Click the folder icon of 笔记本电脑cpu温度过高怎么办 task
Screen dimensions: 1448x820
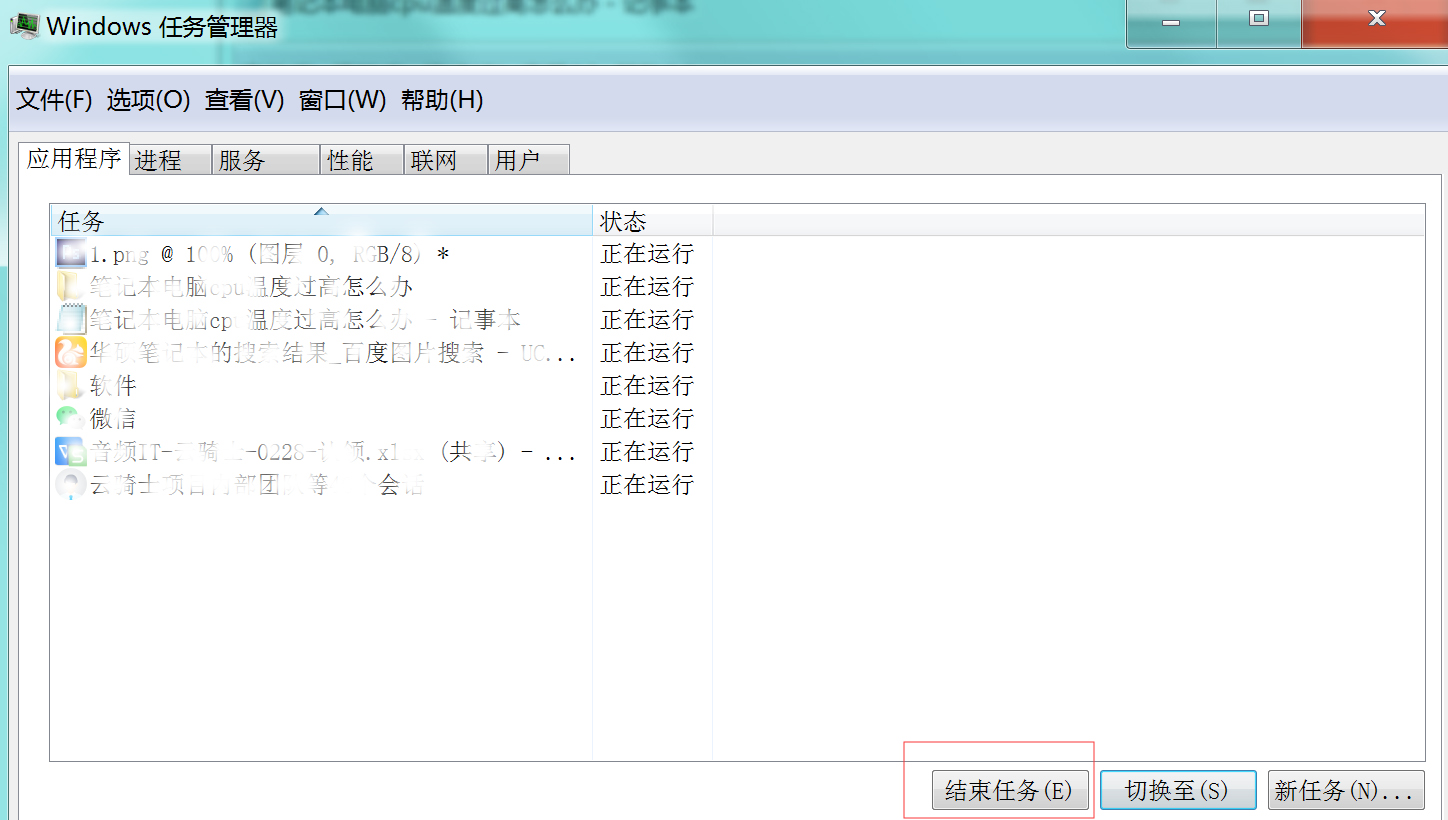tap(71, 286)
